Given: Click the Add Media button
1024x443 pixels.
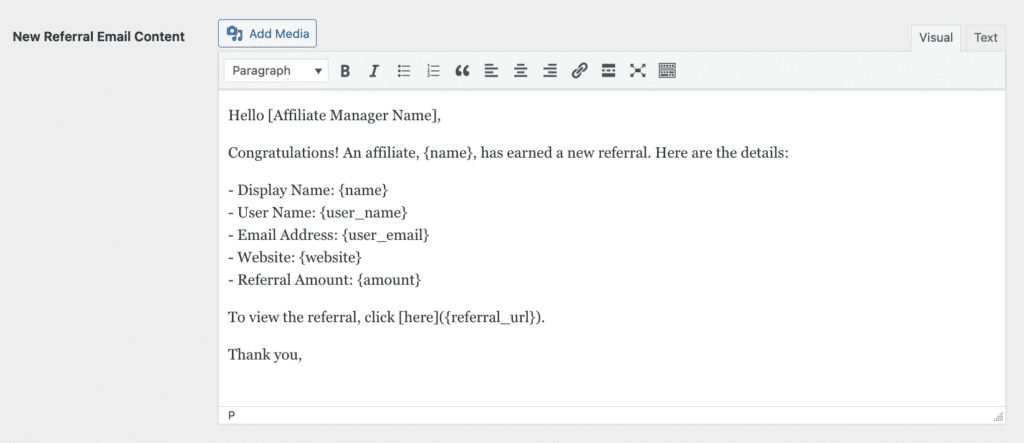Looking at the screenshot, I should coord(267,33).
